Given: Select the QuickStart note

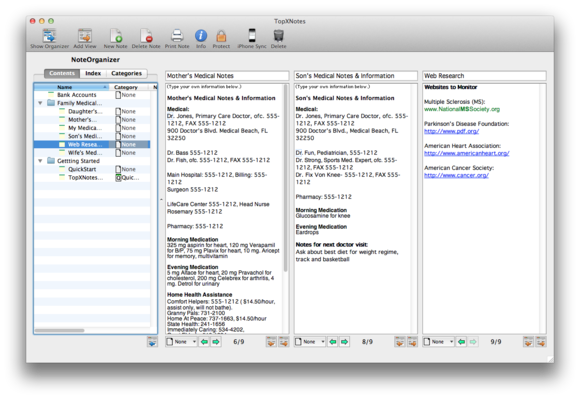Looking at the screenshot, I should point(82,169).
